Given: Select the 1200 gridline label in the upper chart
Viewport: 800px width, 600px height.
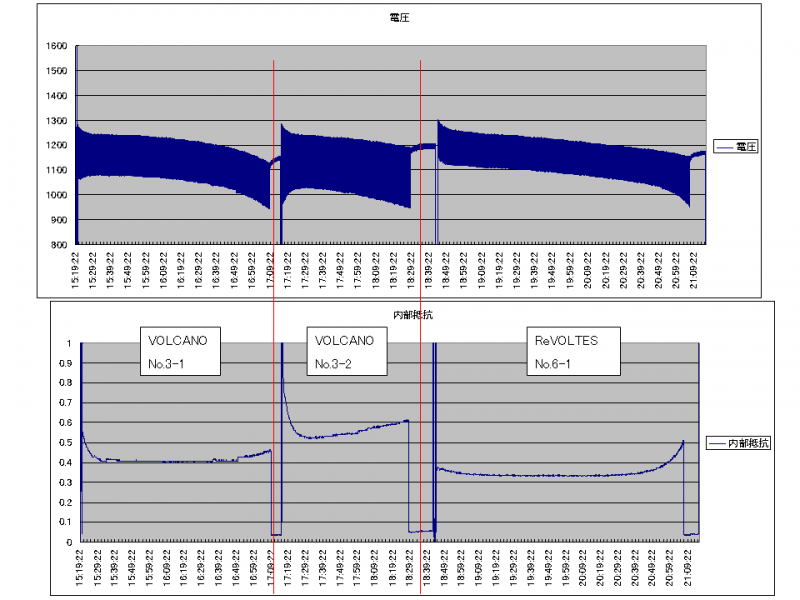Looking at the screenshot, I should point(56,146).
